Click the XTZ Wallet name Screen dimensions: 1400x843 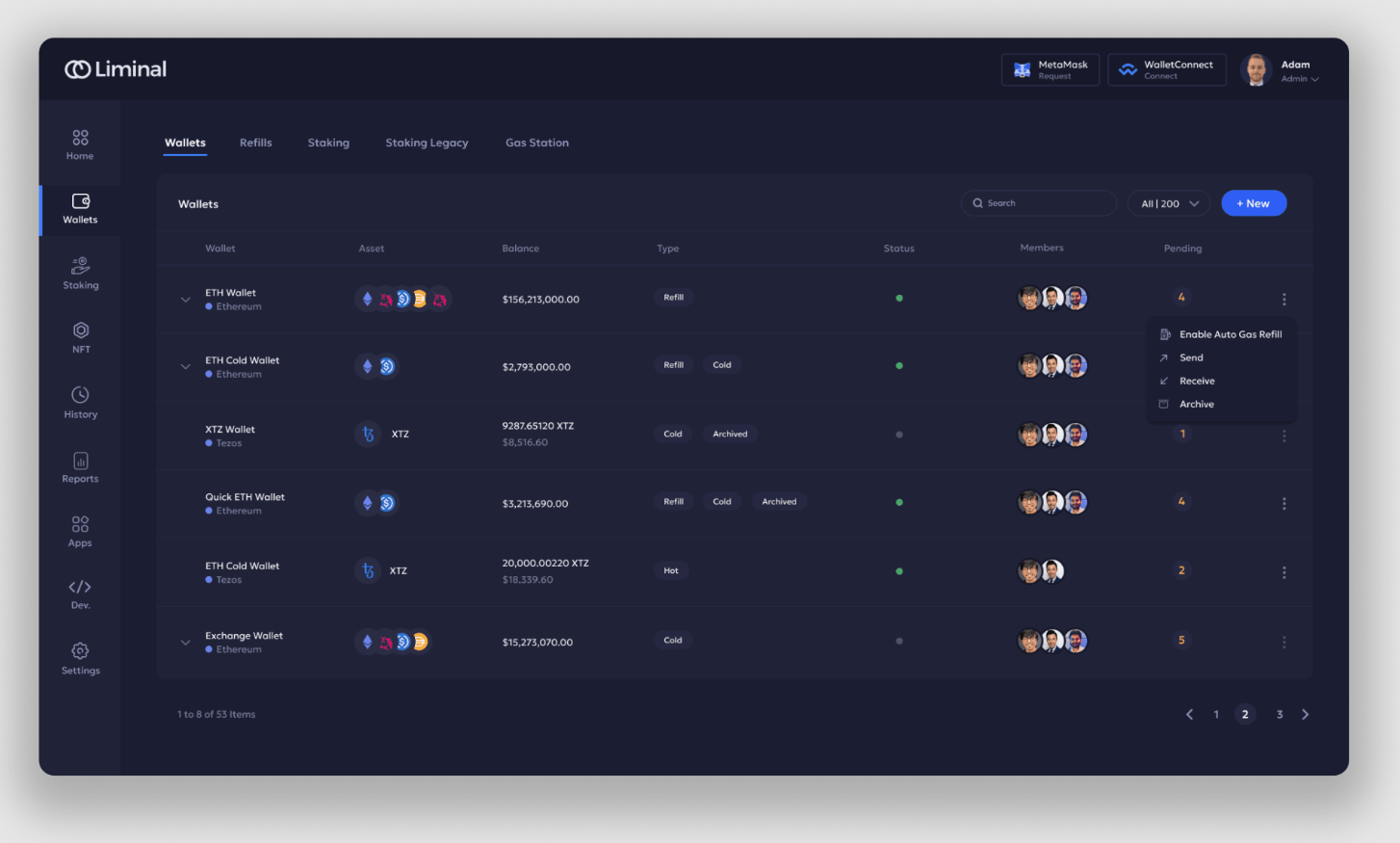coord(230,430)
